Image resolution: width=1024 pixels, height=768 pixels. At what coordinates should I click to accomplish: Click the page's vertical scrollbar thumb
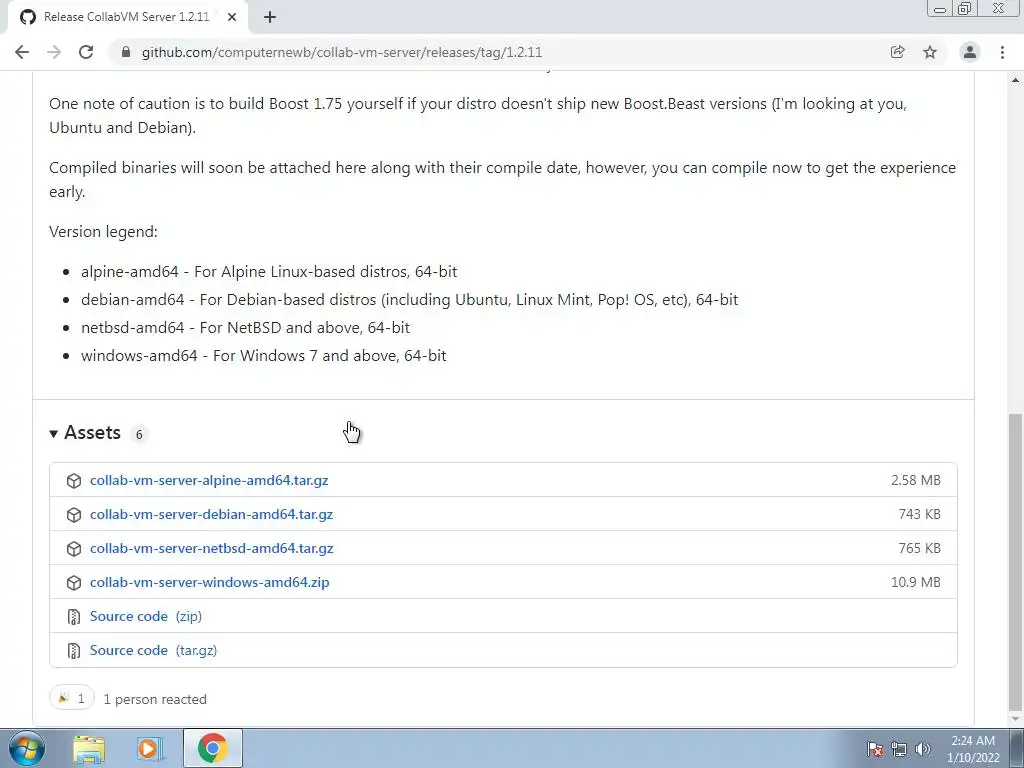coord(1015,562)
